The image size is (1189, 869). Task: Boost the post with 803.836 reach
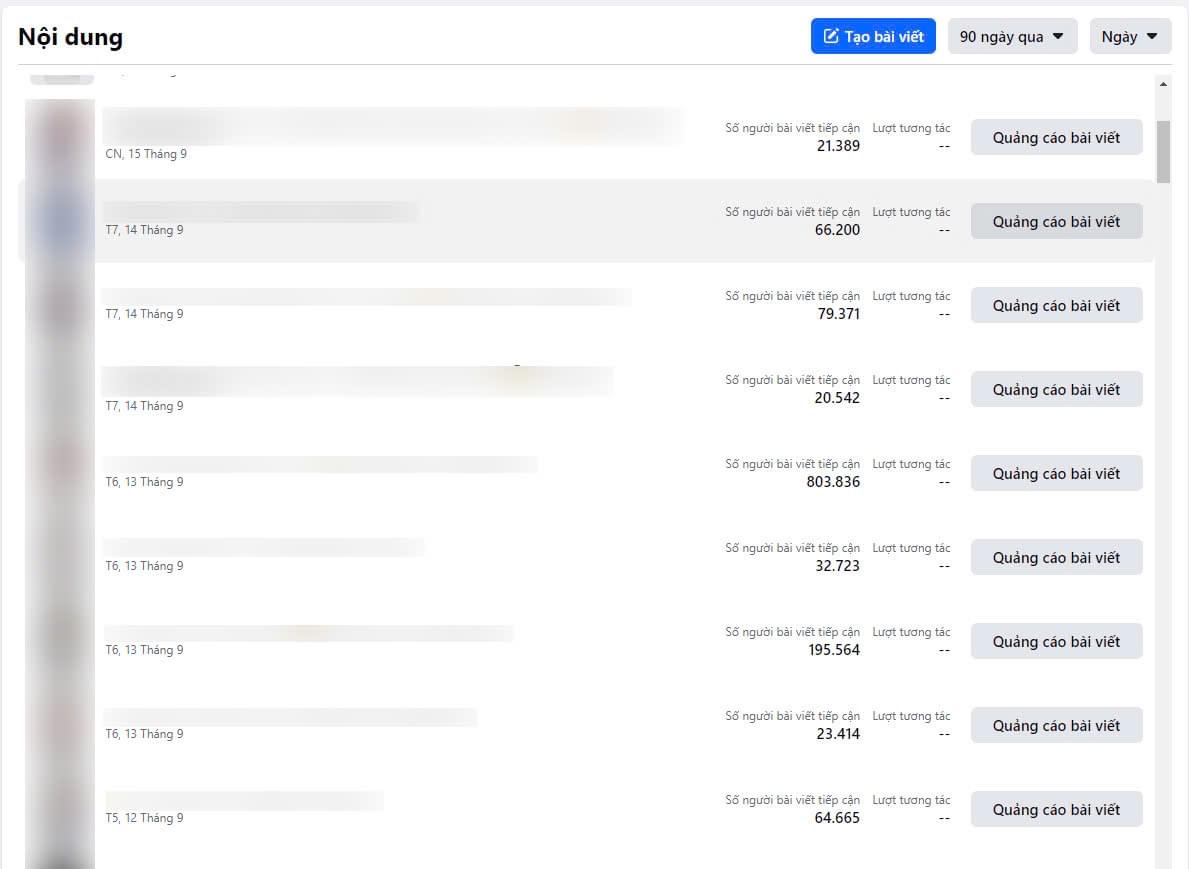click(x=1056, y=474)
